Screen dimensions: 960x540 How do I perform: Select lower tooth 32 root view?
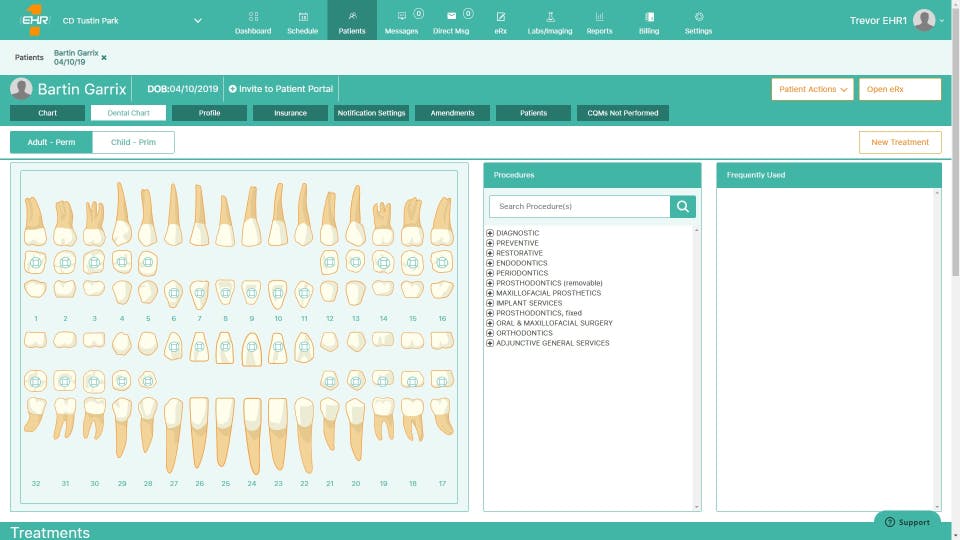(x=35, y=415)
